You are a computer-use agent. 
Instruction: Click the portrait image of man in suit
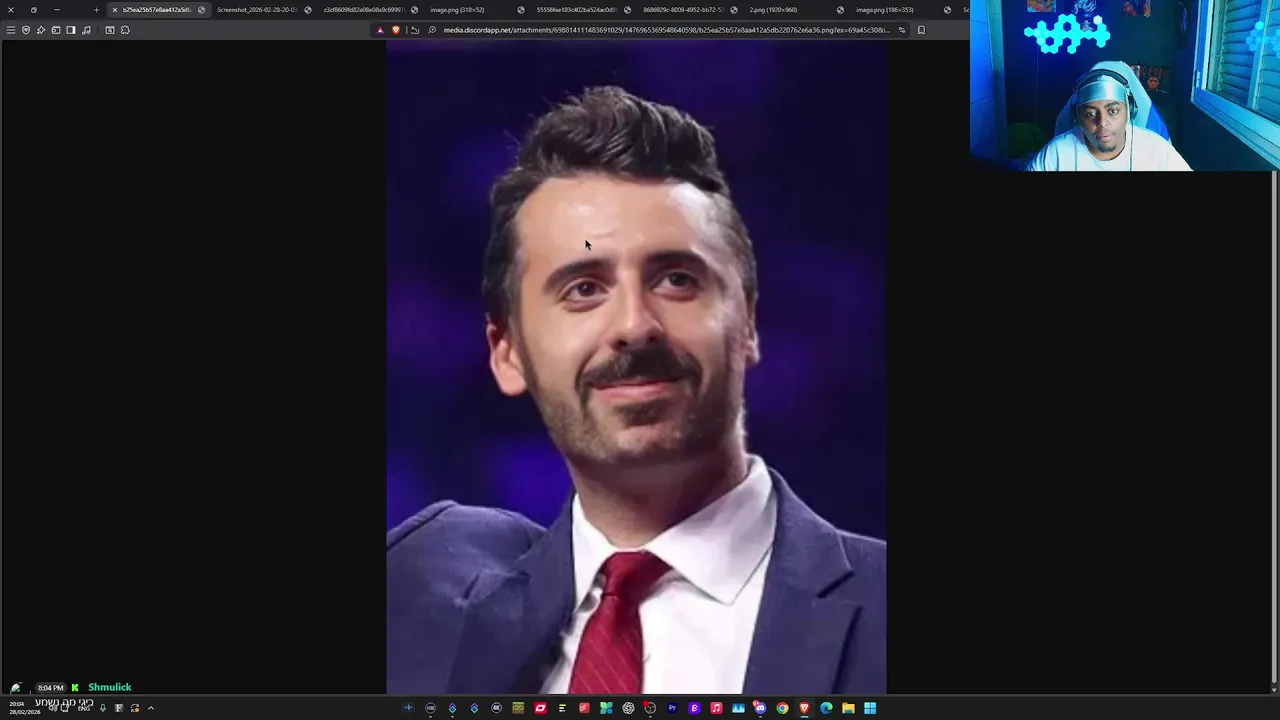636,368
